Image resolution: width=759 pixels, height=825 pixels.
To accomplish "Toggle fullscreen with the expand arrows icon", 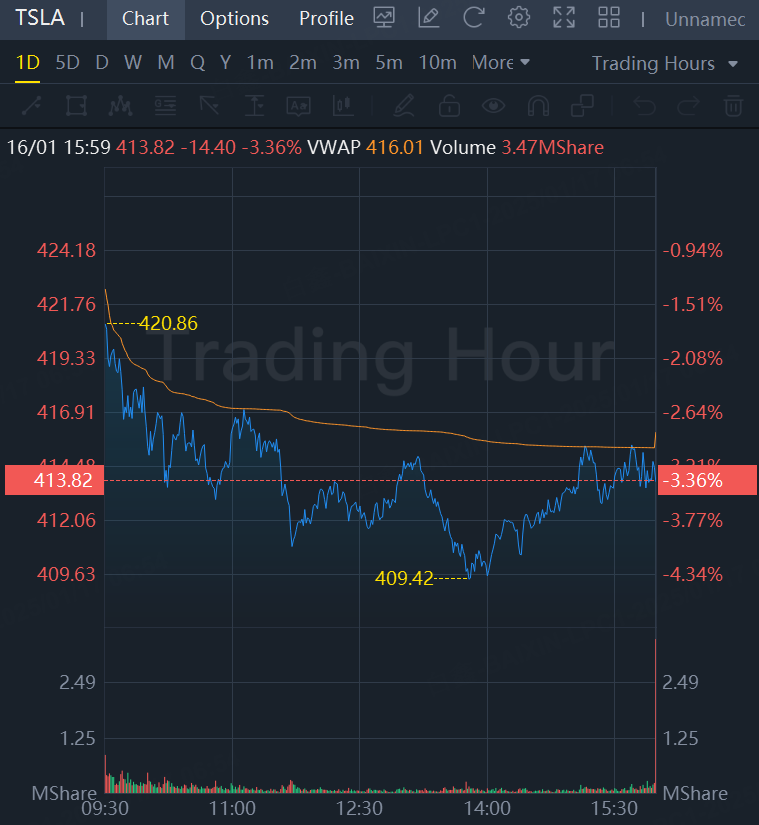I will [564, 18].
